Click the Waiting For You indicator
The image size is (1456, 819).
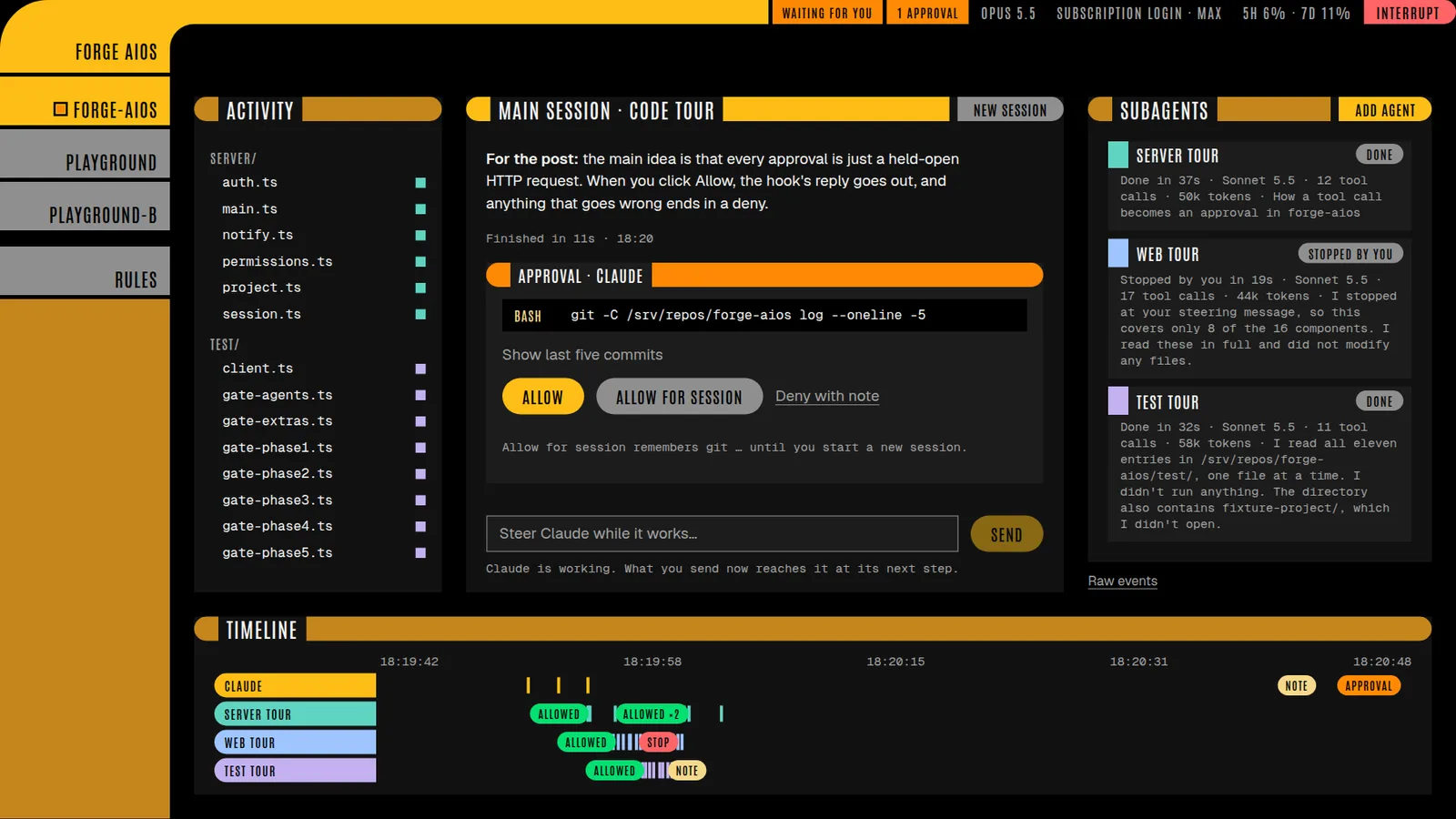point(827,13)
